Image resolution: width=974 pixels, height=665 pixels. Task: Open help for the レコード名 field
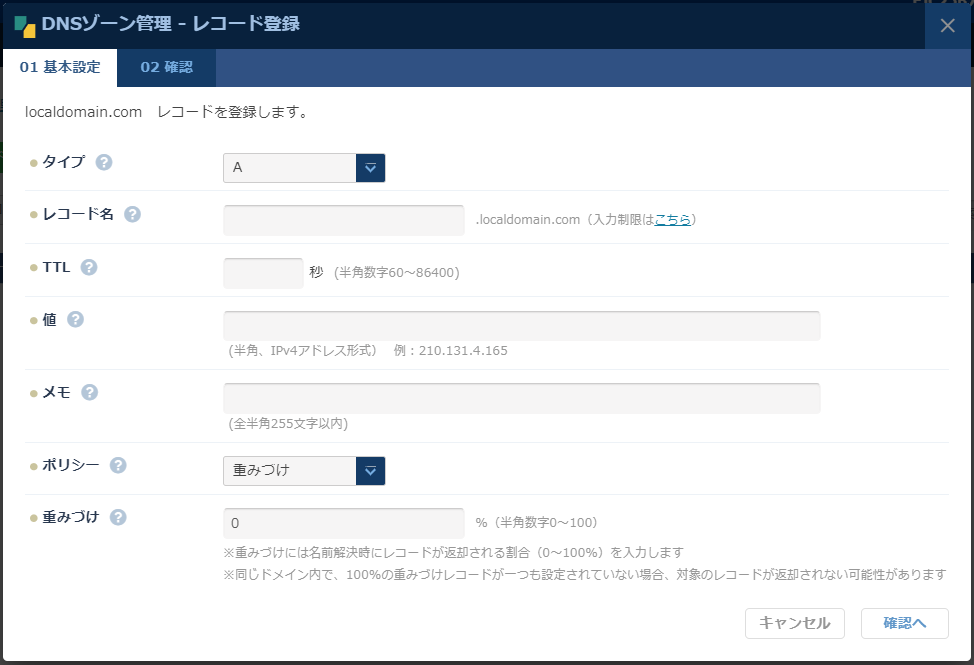(133, 214)
